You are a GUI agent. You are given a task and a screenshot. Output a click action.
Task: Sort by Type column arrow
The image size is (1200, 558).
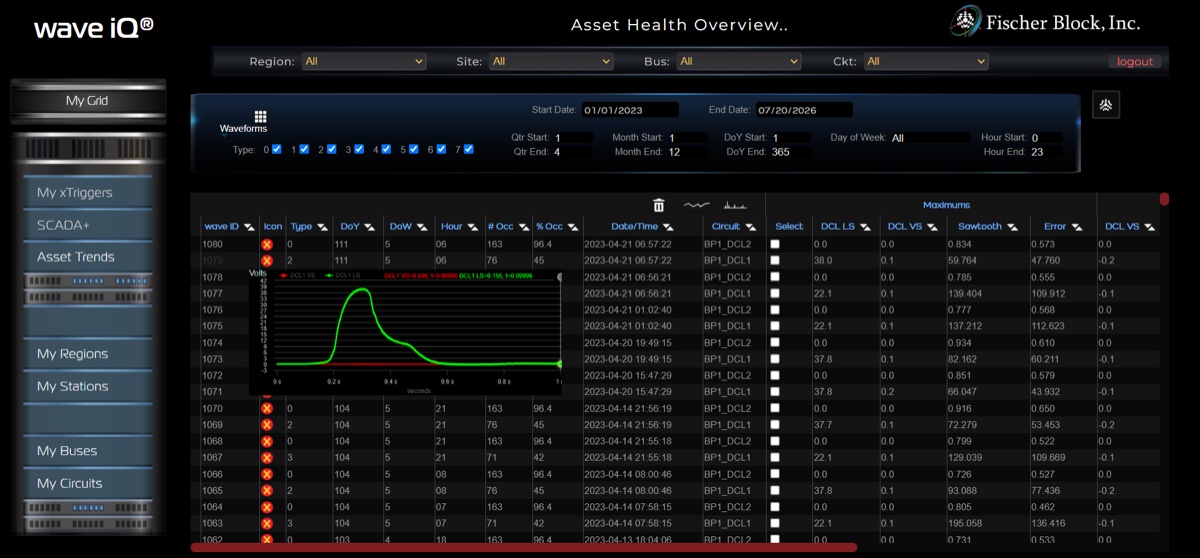(322, 227)
